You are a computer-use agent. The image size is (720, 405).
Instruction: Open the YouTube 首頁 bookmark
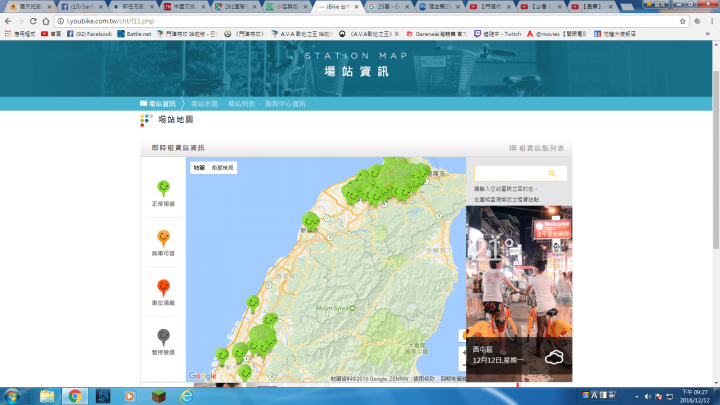51,34
